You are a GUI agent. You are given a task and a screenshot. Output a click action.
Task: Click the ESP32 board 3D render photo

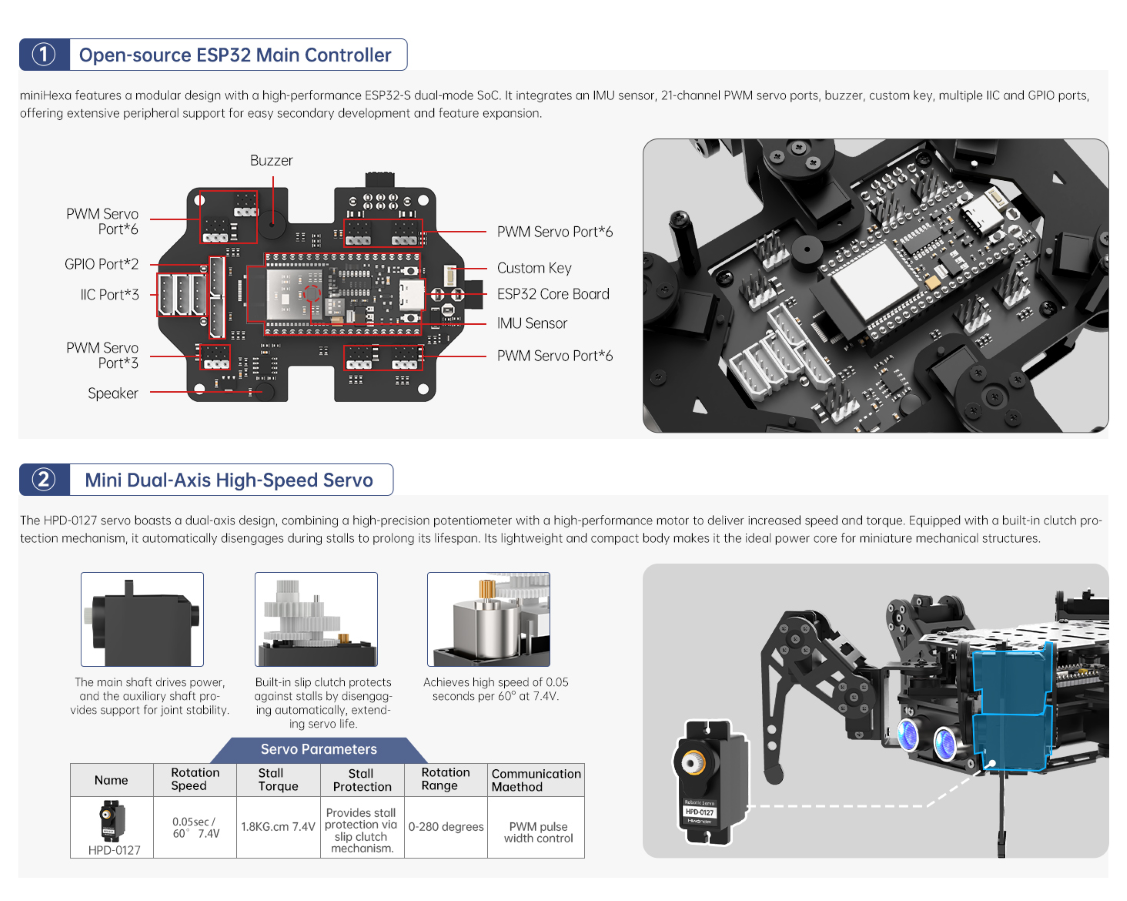click(x=875, y=286)
